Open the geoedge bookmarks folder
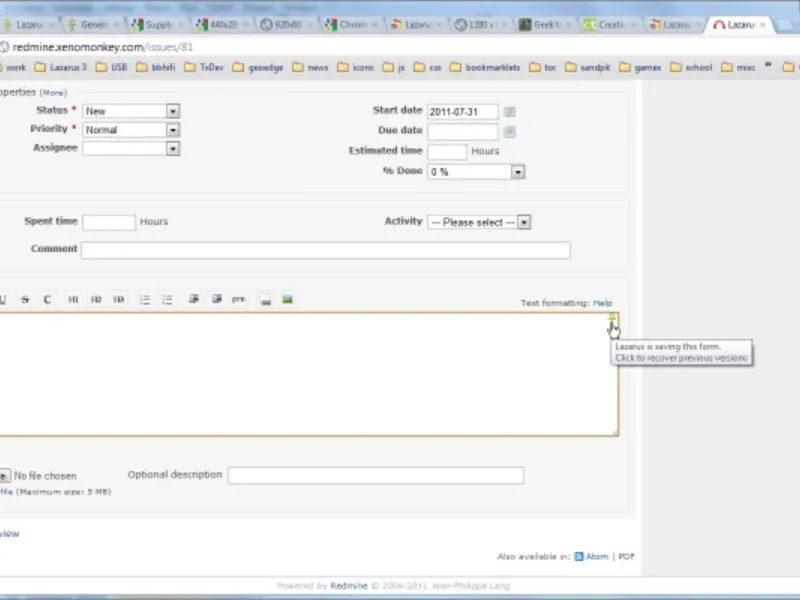 pos(258,67)
